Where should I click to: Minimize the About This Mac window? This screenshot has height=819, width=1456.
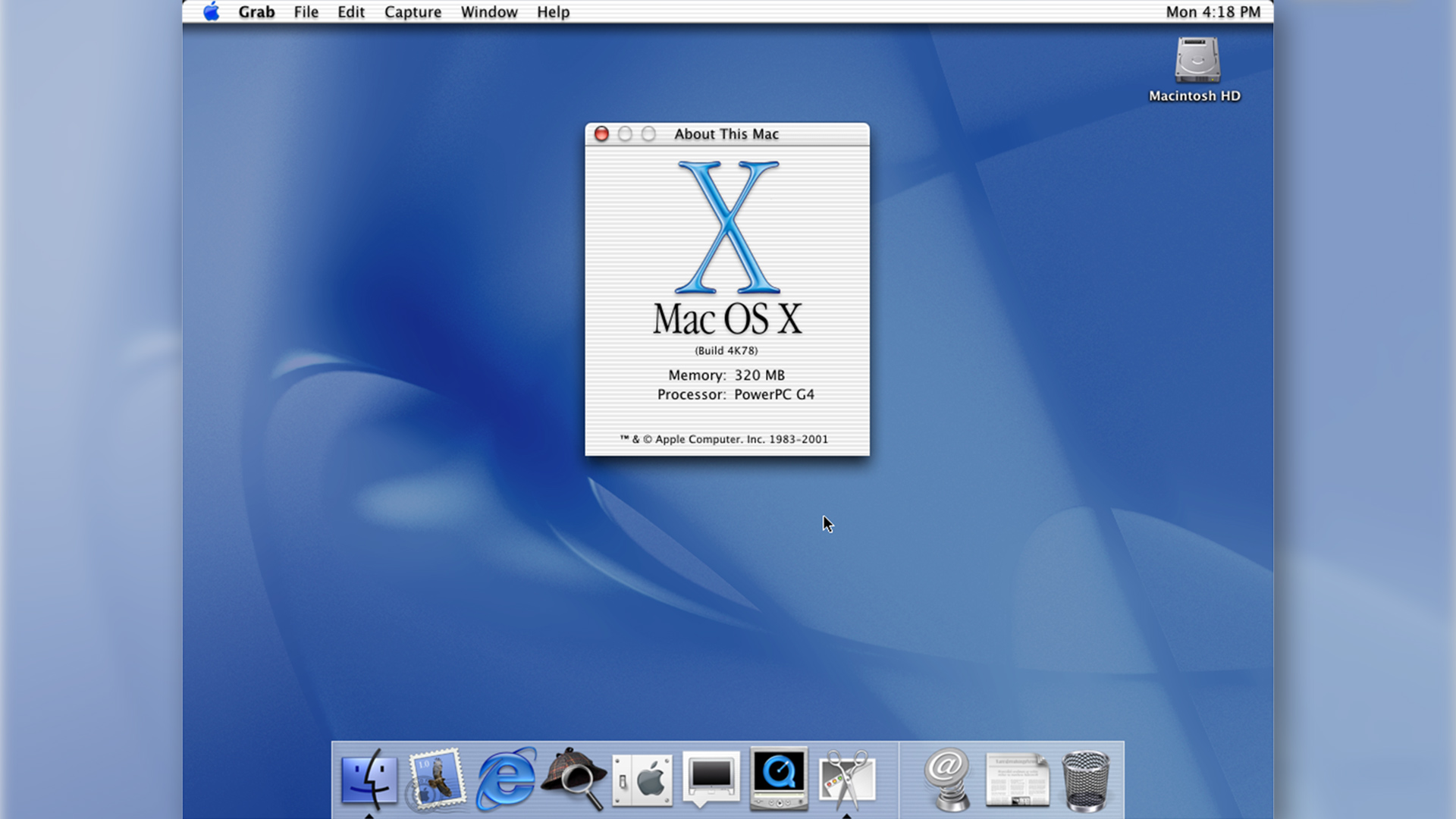coord(626,133)
